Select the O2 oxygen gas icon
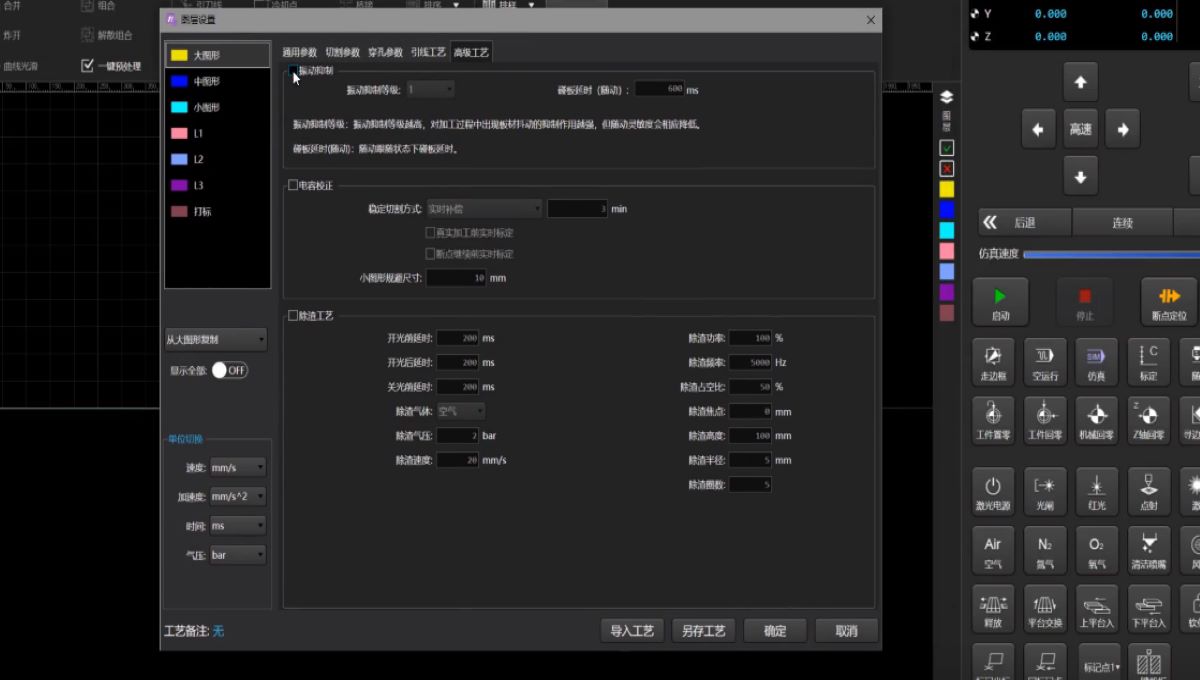Screen dimensions: 1200x680 click(x=1095, y=549)
